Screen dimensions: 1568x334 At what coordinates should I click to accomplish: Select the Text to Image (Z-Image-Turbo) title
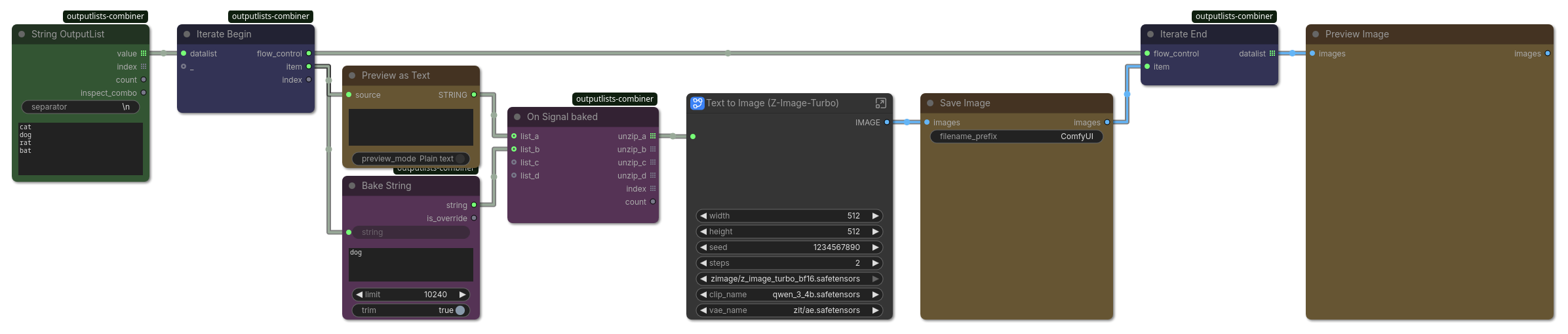pyautogui.click(x=772, y=103)
